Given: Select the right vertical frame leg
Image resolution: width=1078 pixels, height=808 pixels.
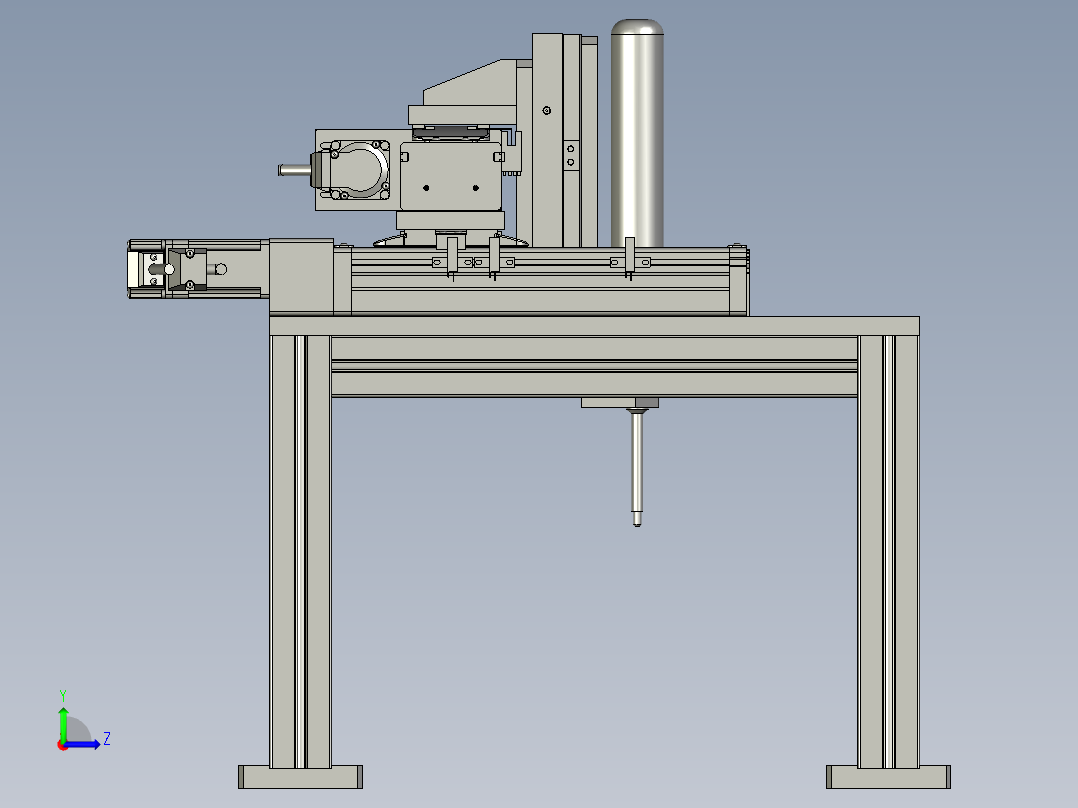Looking at the screenshot, I should coord(888,552).
